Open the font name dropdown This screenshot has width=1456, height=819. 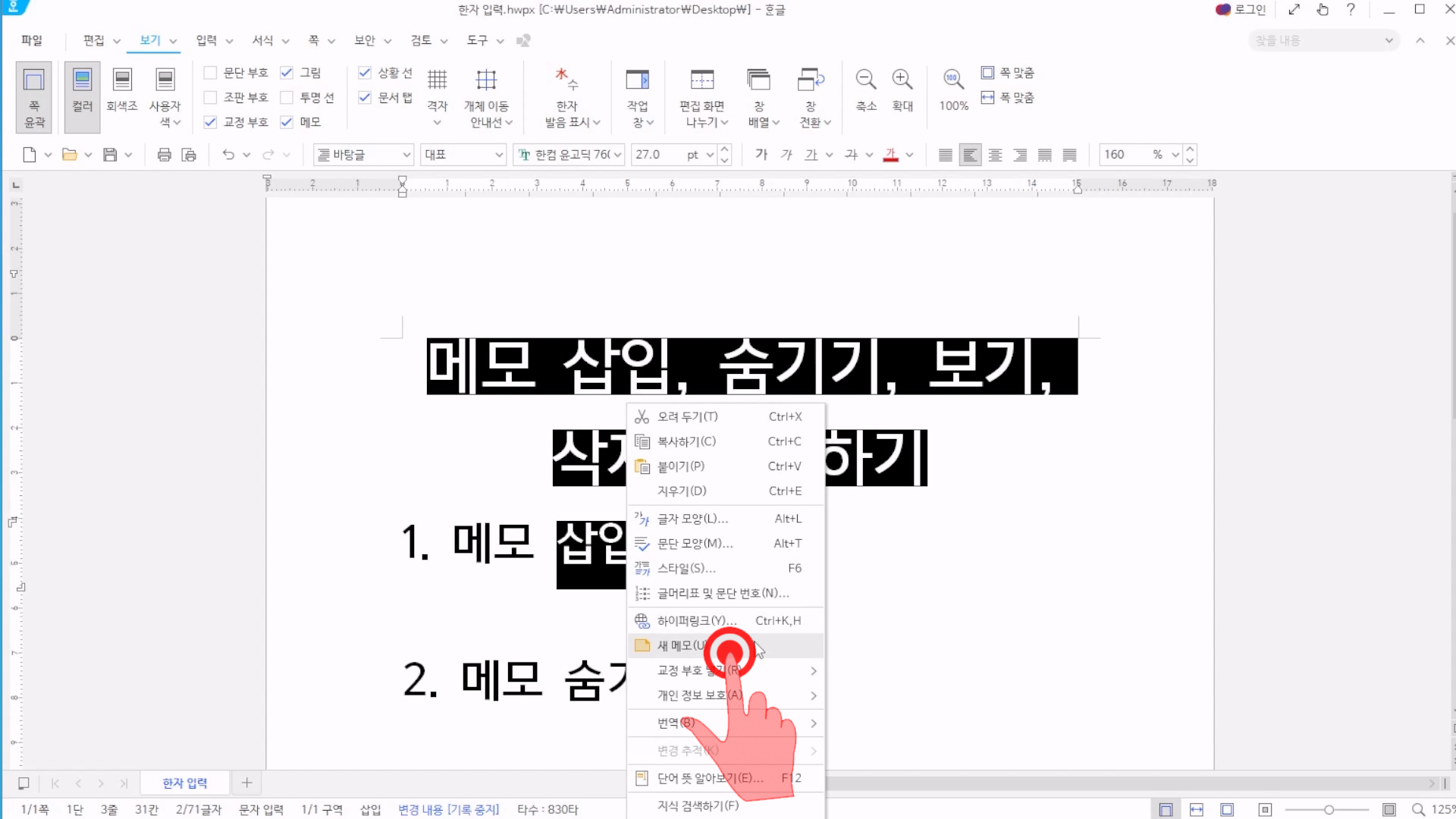617,155
